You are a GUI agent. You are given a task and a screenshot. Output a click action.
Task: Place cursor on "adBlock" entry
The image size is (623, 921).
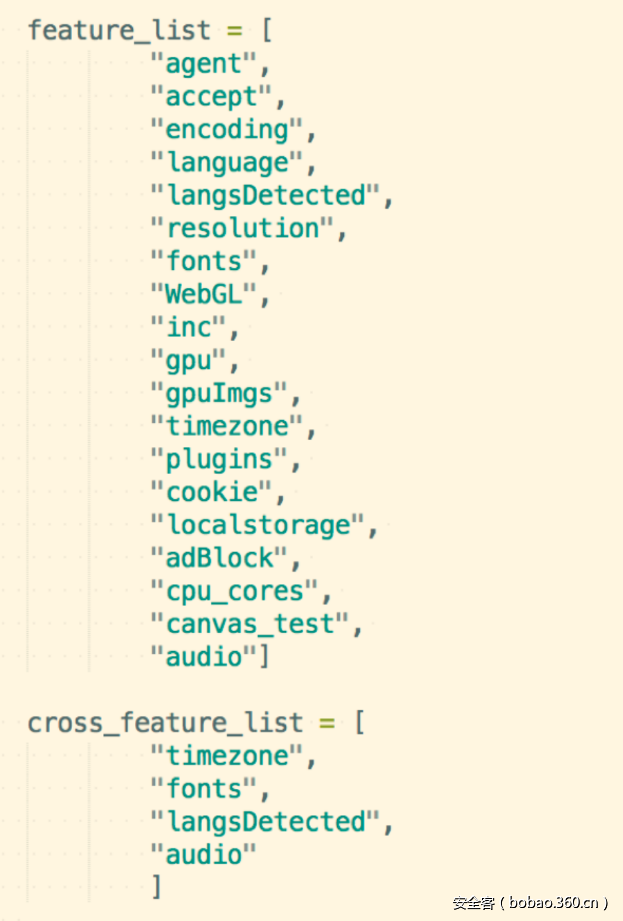tap(219, 558)
